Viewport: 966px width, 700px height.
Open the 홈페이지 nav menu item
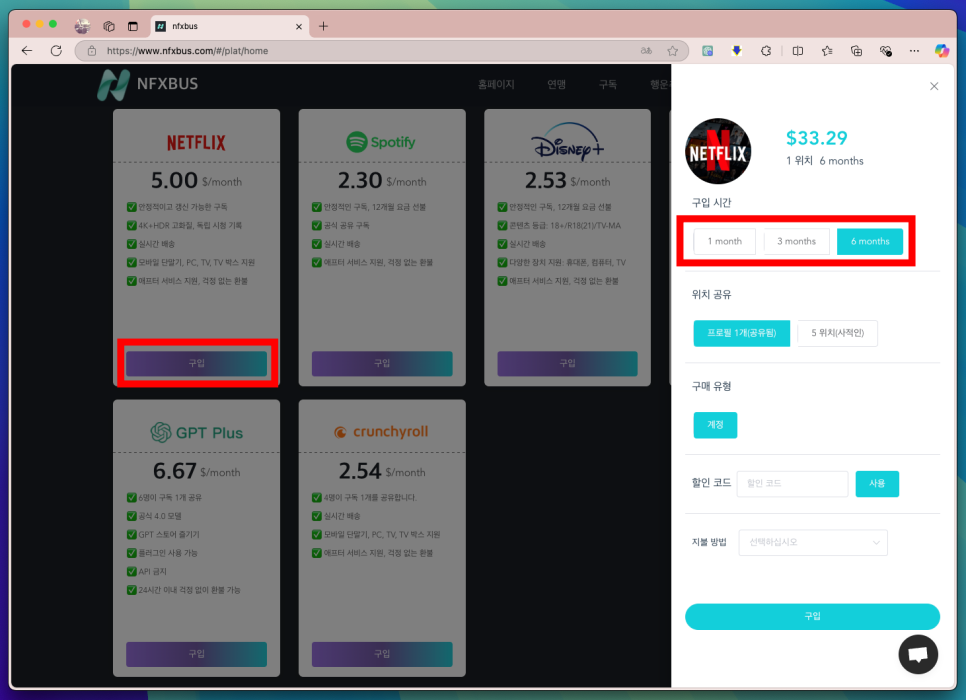pos(496,84)
